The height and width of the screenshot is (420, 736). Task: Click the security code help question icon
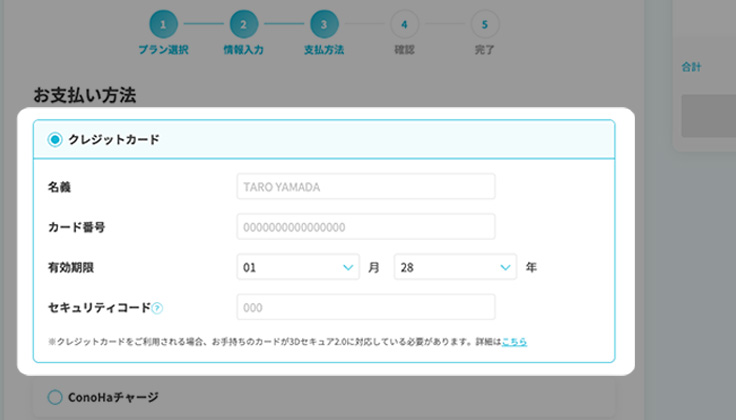pos(157,308)
